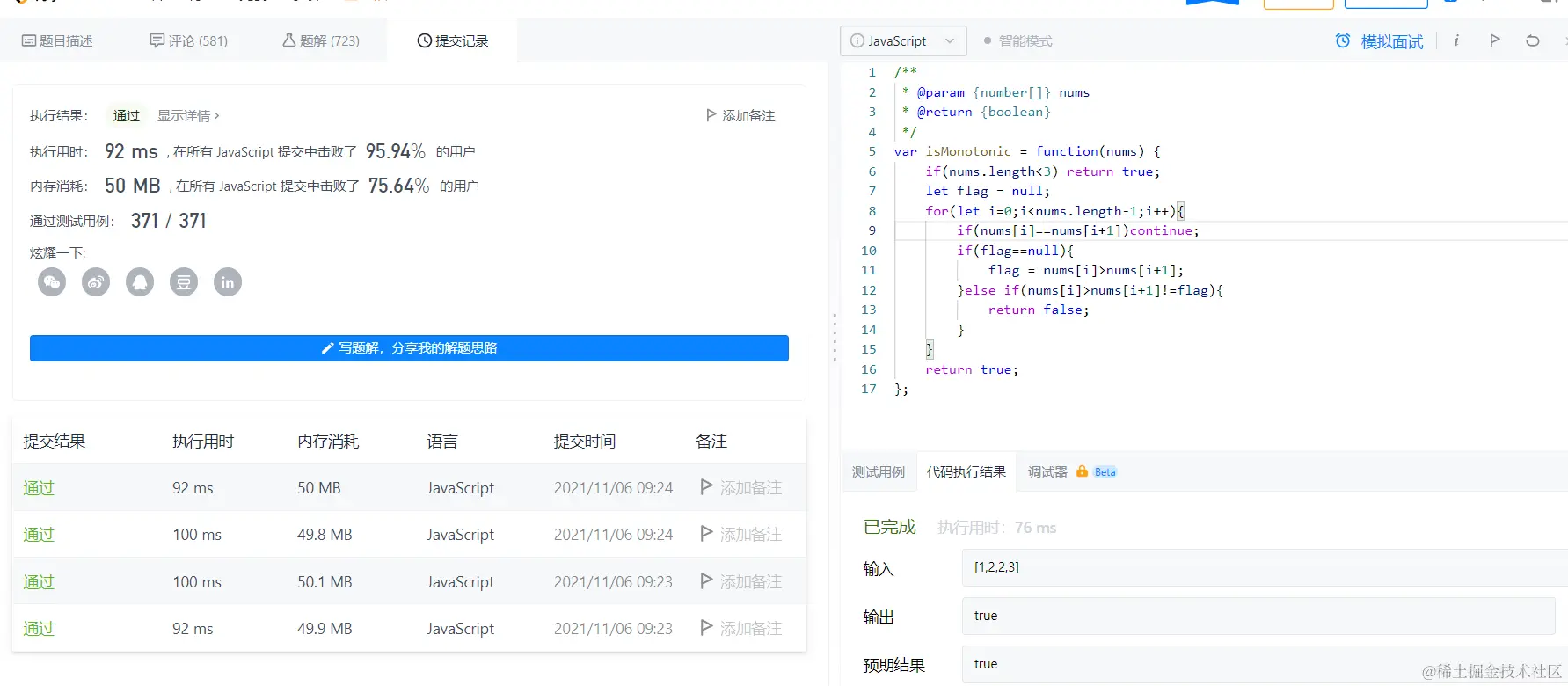Open the 评论 (581) tab
1568x686 pixels.
pos(189,40)
